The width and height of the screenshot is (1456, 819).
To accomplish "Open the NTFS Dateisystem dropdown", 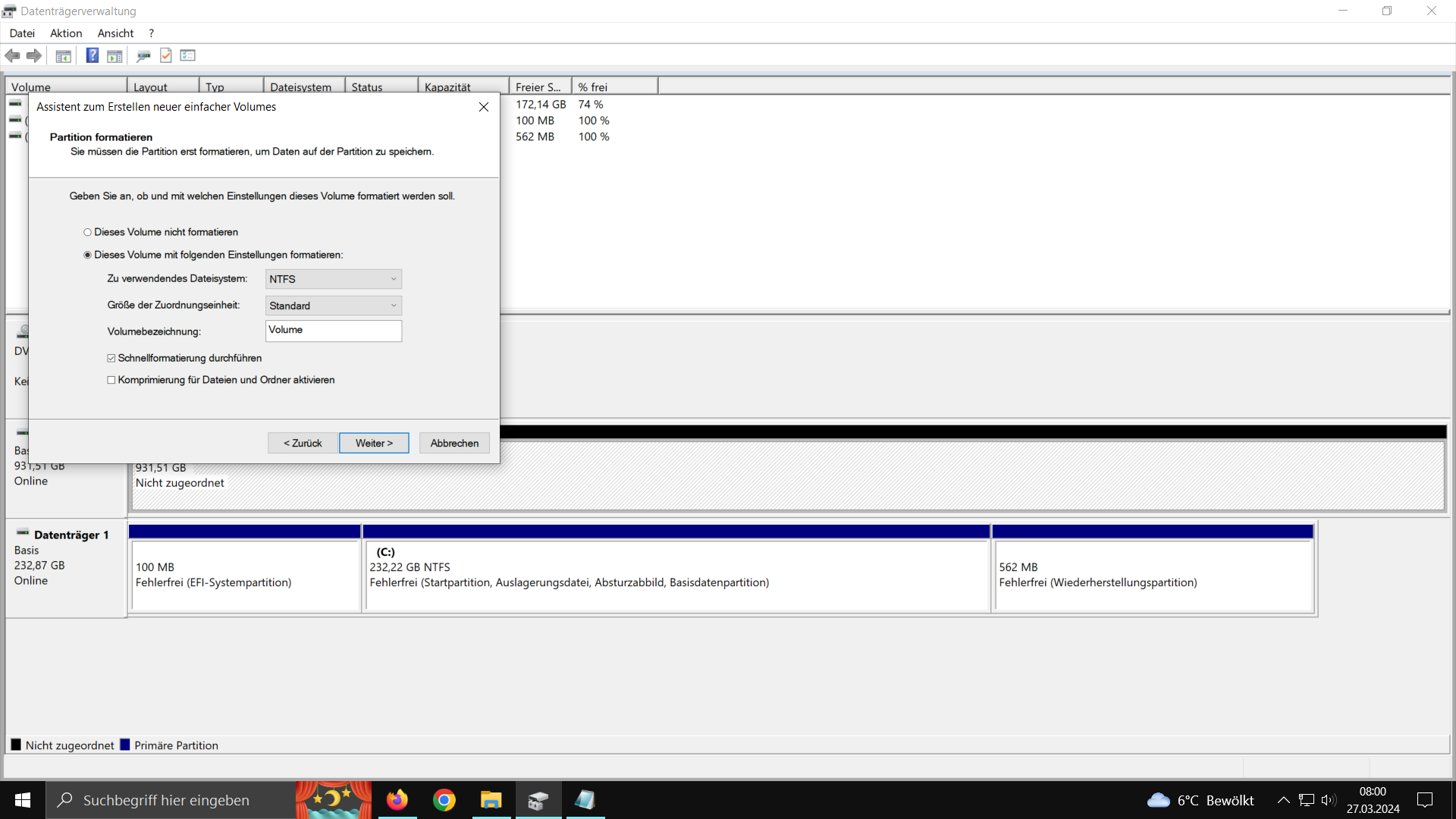I will [x=333, y=279].
